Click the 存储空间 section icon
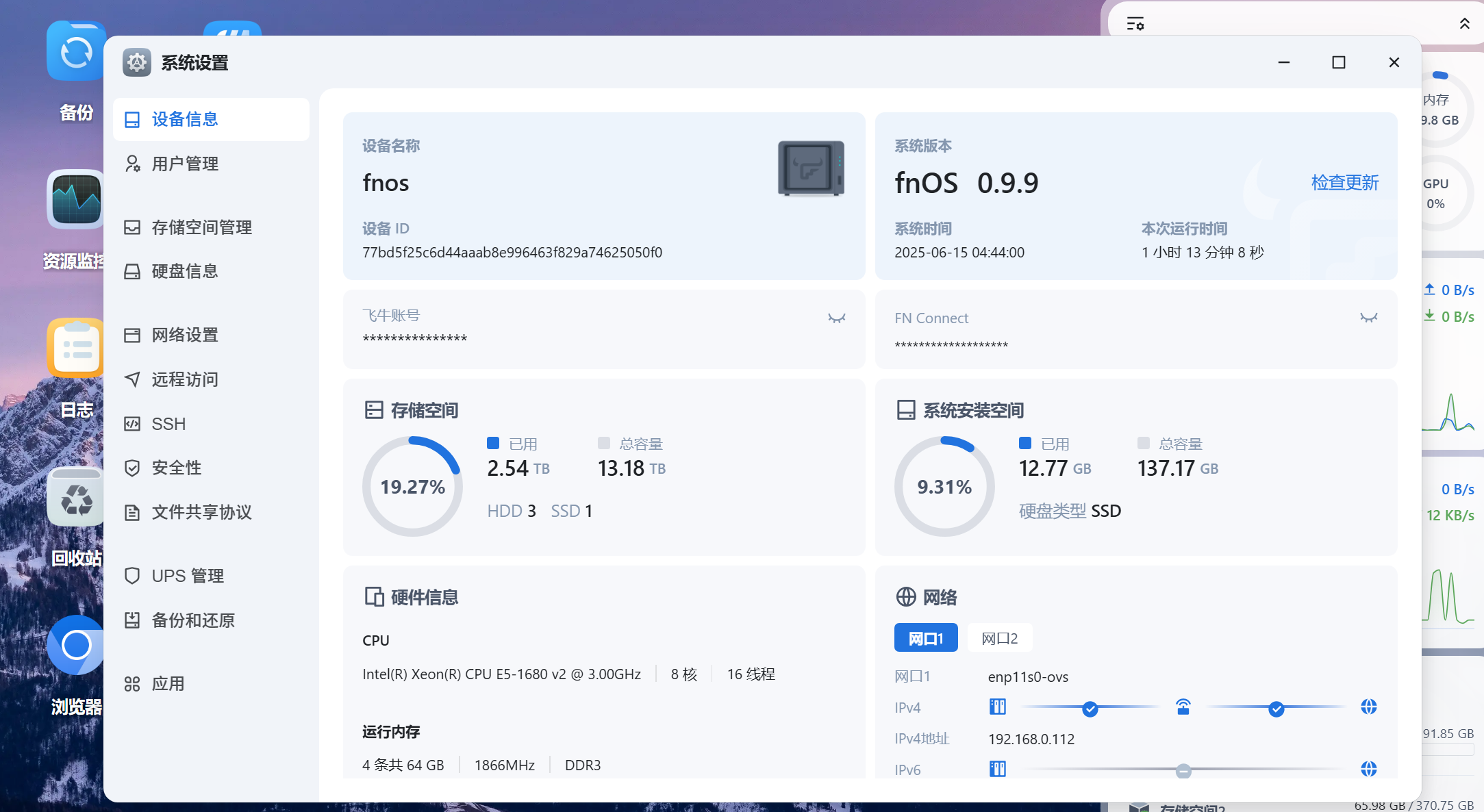Image resolution: width=1484 pixels, height=812 pixels. [374, 410]
